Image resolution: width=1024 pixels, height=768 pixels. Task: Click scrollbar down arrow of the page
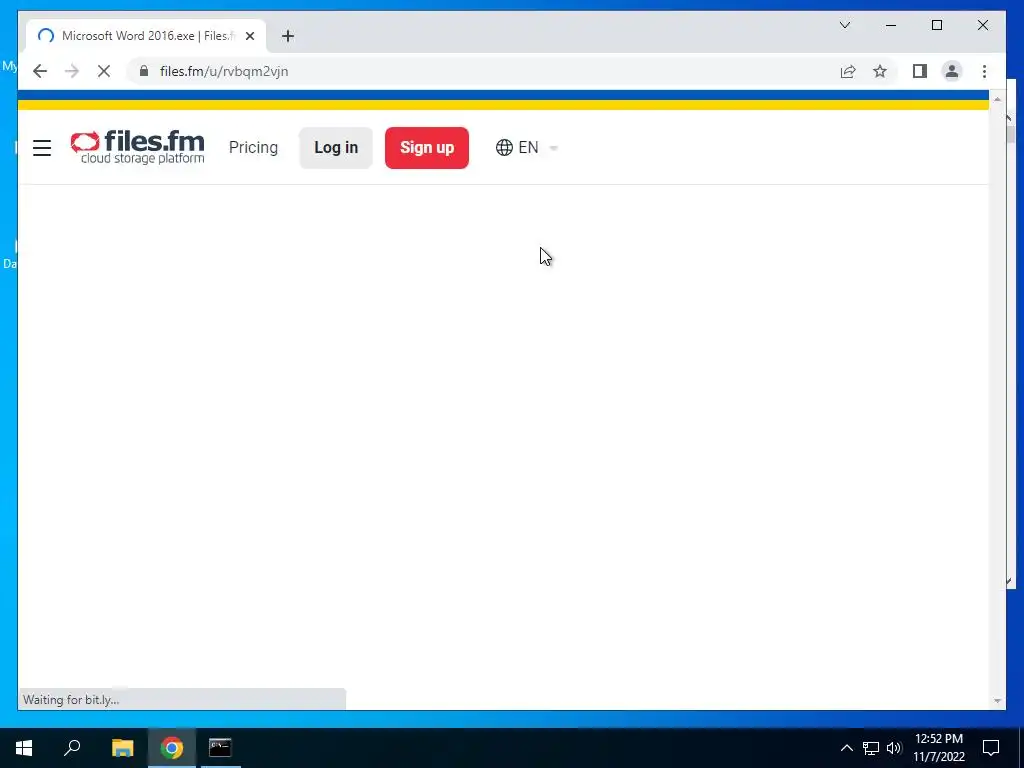pos(997,701)
